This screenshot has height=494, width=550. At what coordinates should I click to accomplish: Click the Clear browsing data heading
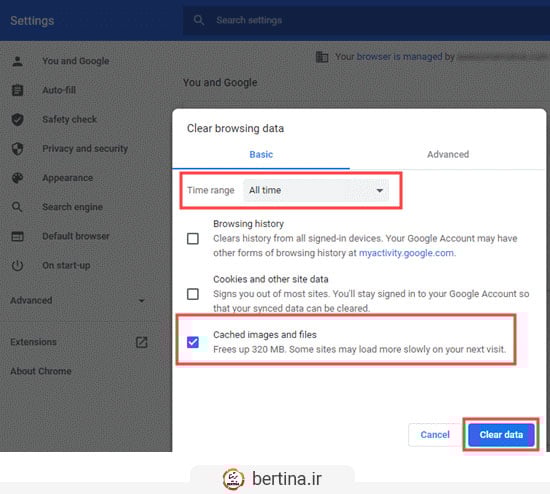point(235,129)
